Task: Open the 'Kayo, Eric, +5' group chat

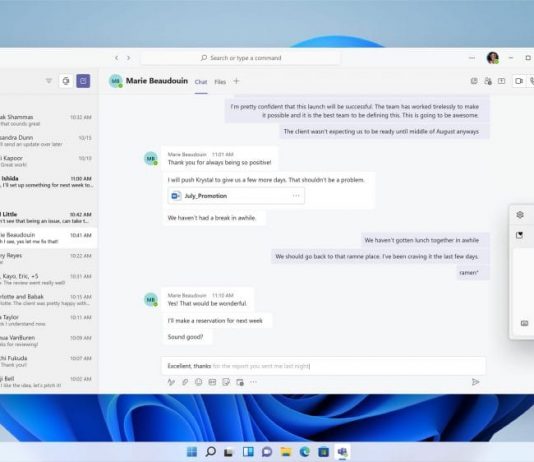Action: [48, 279]
